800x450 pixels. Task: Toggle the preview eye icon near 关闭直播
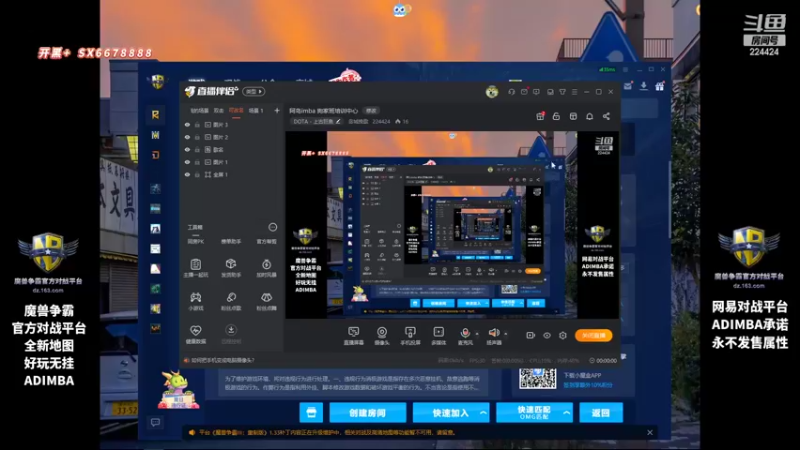click(x=547, y=335)
